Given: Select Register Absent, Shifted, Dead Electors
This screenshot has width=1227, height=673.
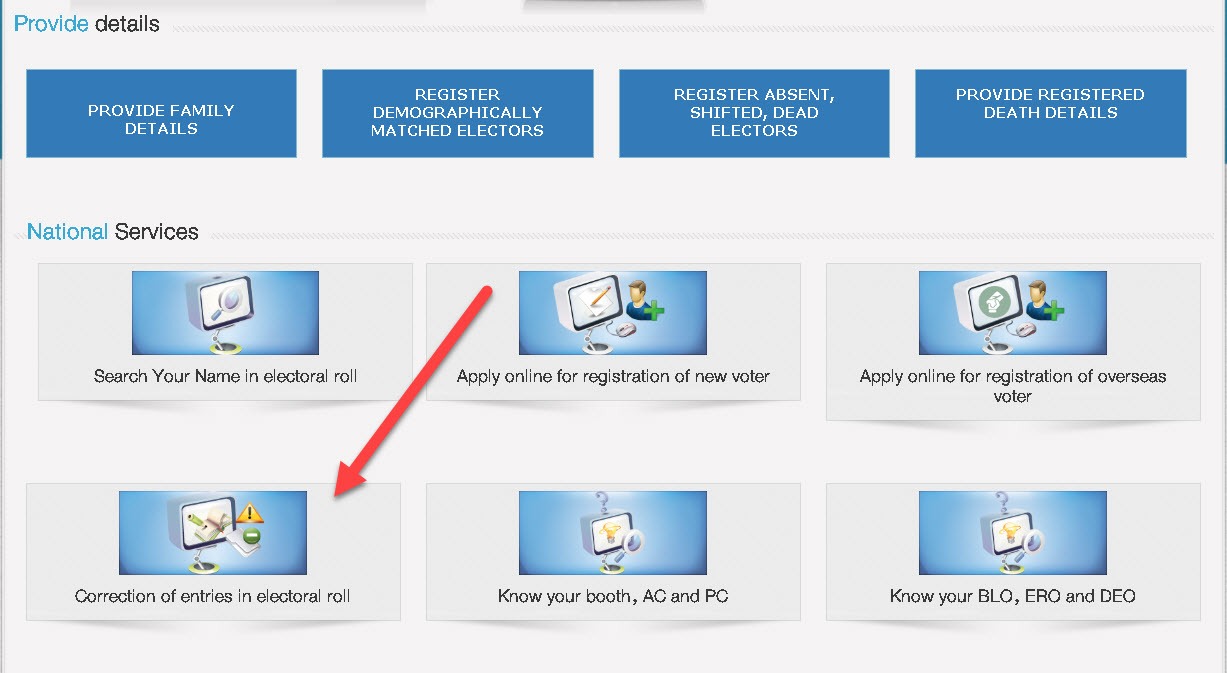Looking at the screenshot, I should tap(754, 113).
